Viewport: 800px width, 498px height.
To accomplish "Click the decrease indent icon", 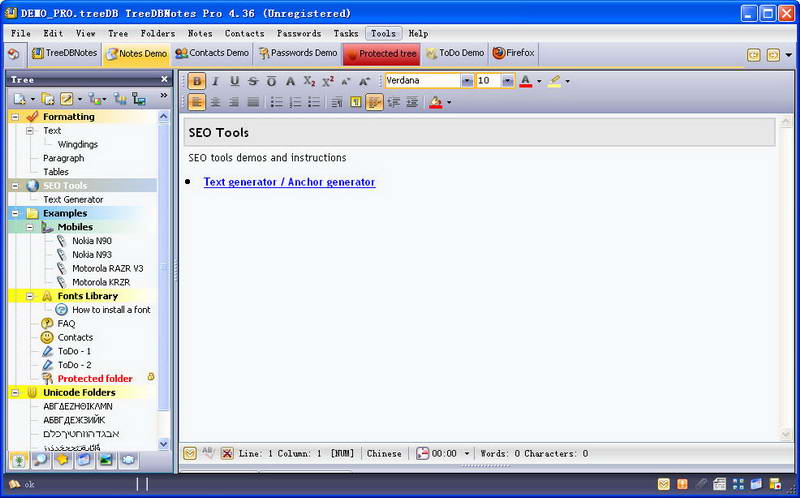I will 393,102.
